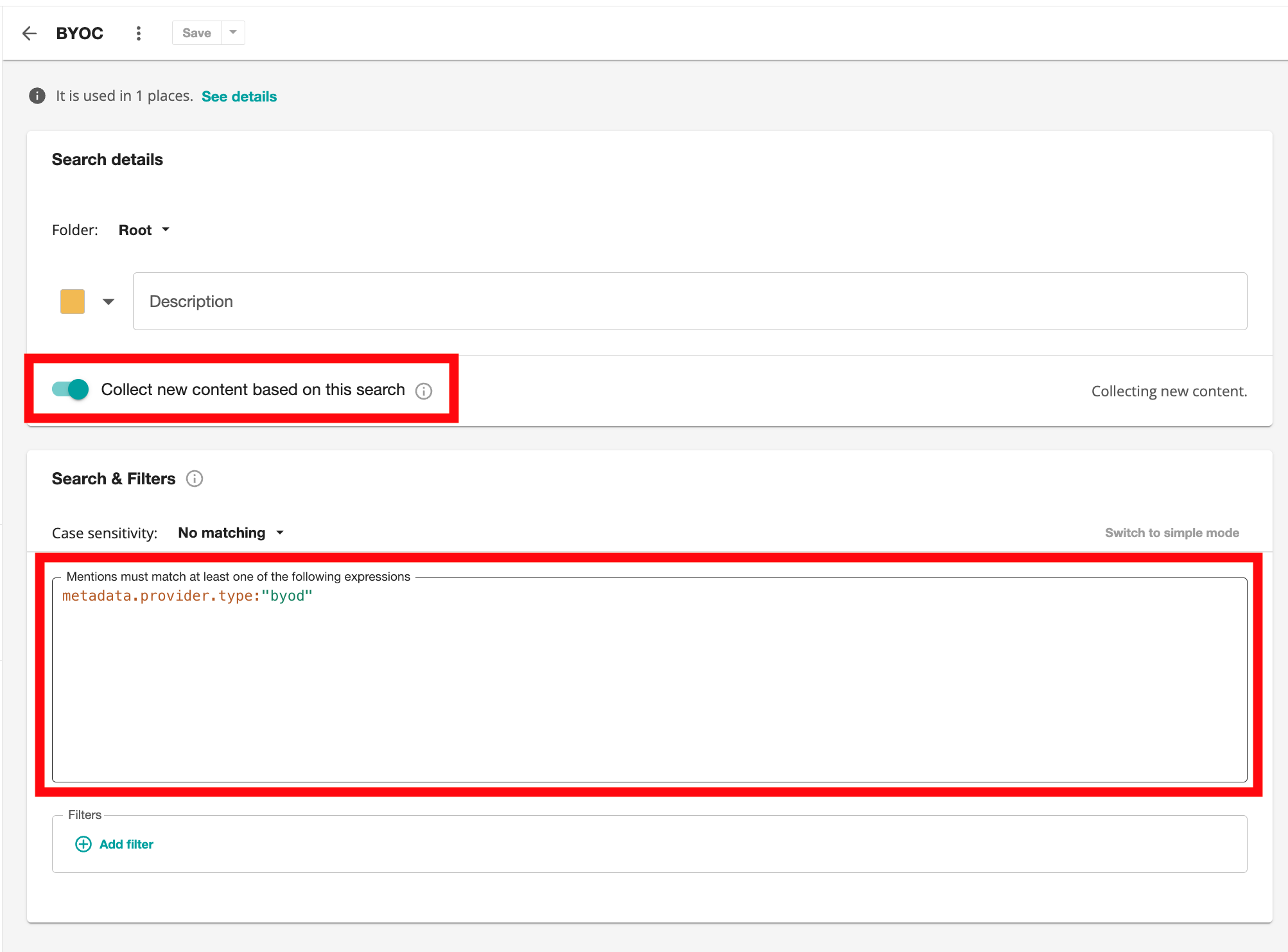Click into the Description input field
The height and width of the screenshot is (952, 1288).
click(x=690, y=301)
